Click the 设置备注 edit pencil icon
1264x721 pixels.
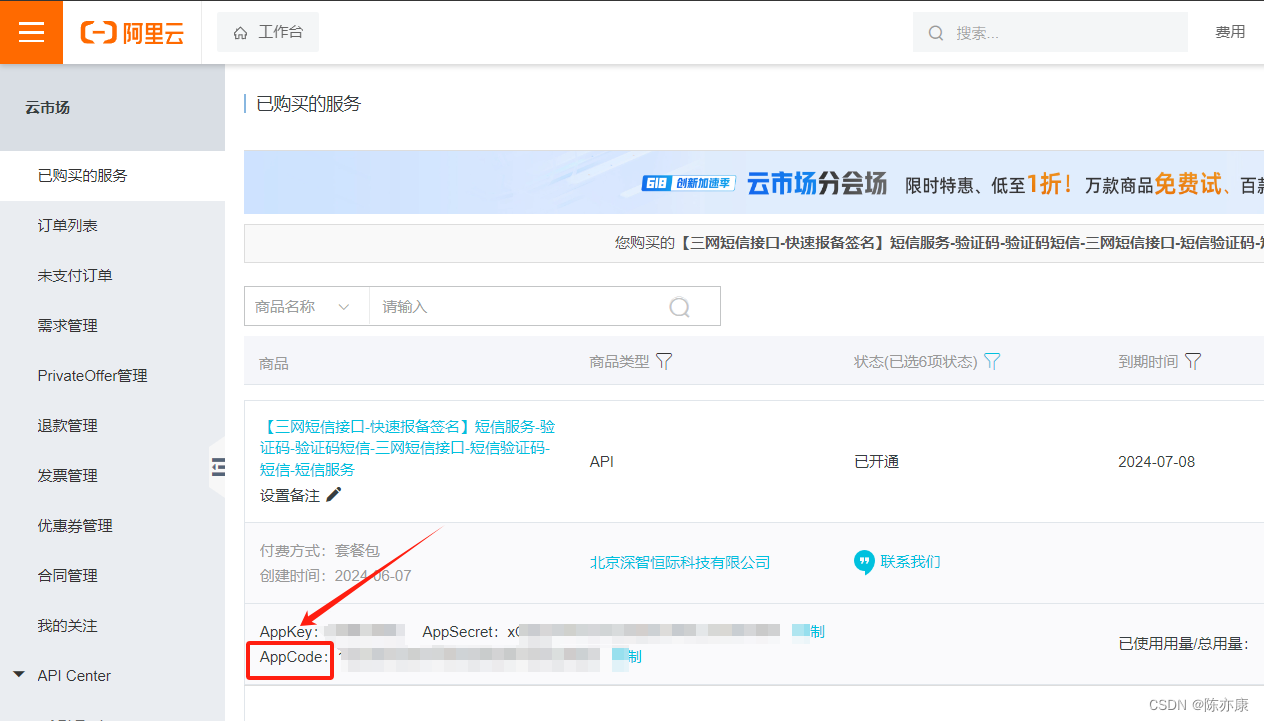click(x=334, y=495)
